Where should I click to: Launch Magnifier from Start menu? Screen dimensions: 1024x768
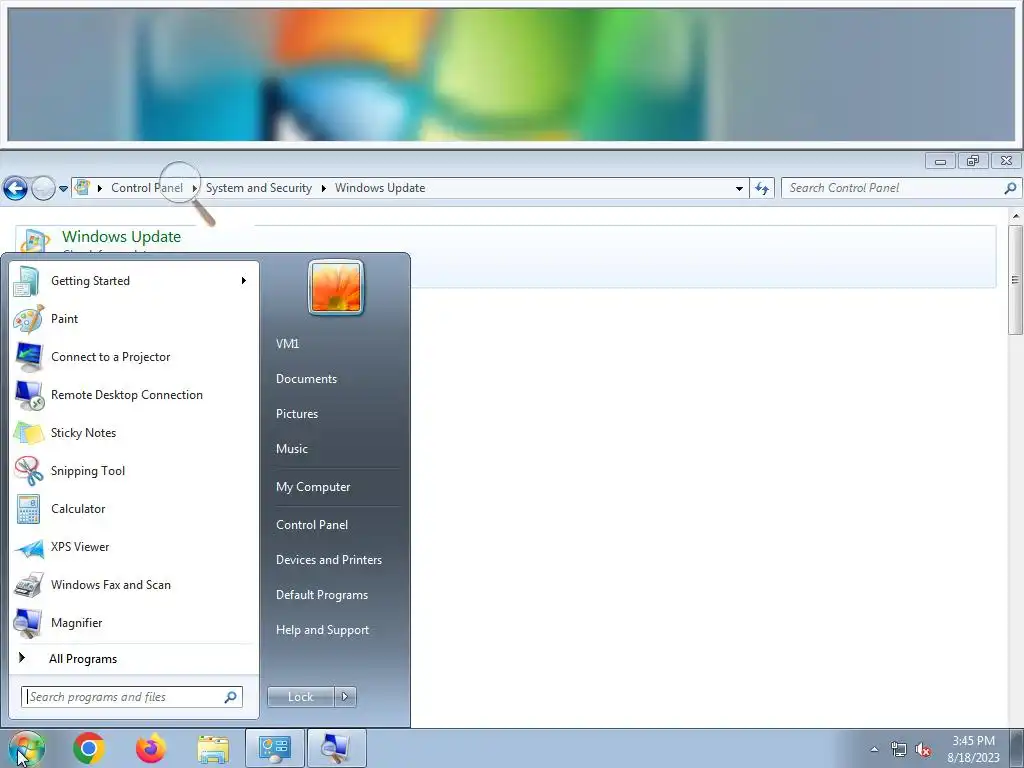point(134,622)
